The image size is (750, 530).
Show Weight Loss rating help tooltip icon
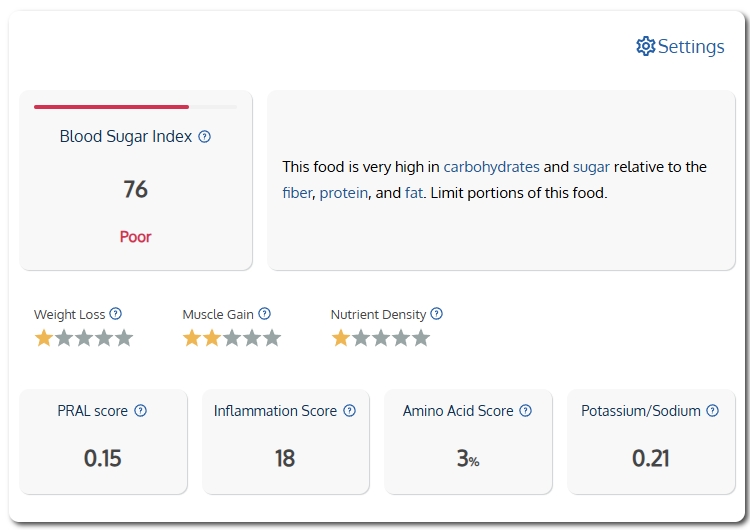tap(115, 314)
